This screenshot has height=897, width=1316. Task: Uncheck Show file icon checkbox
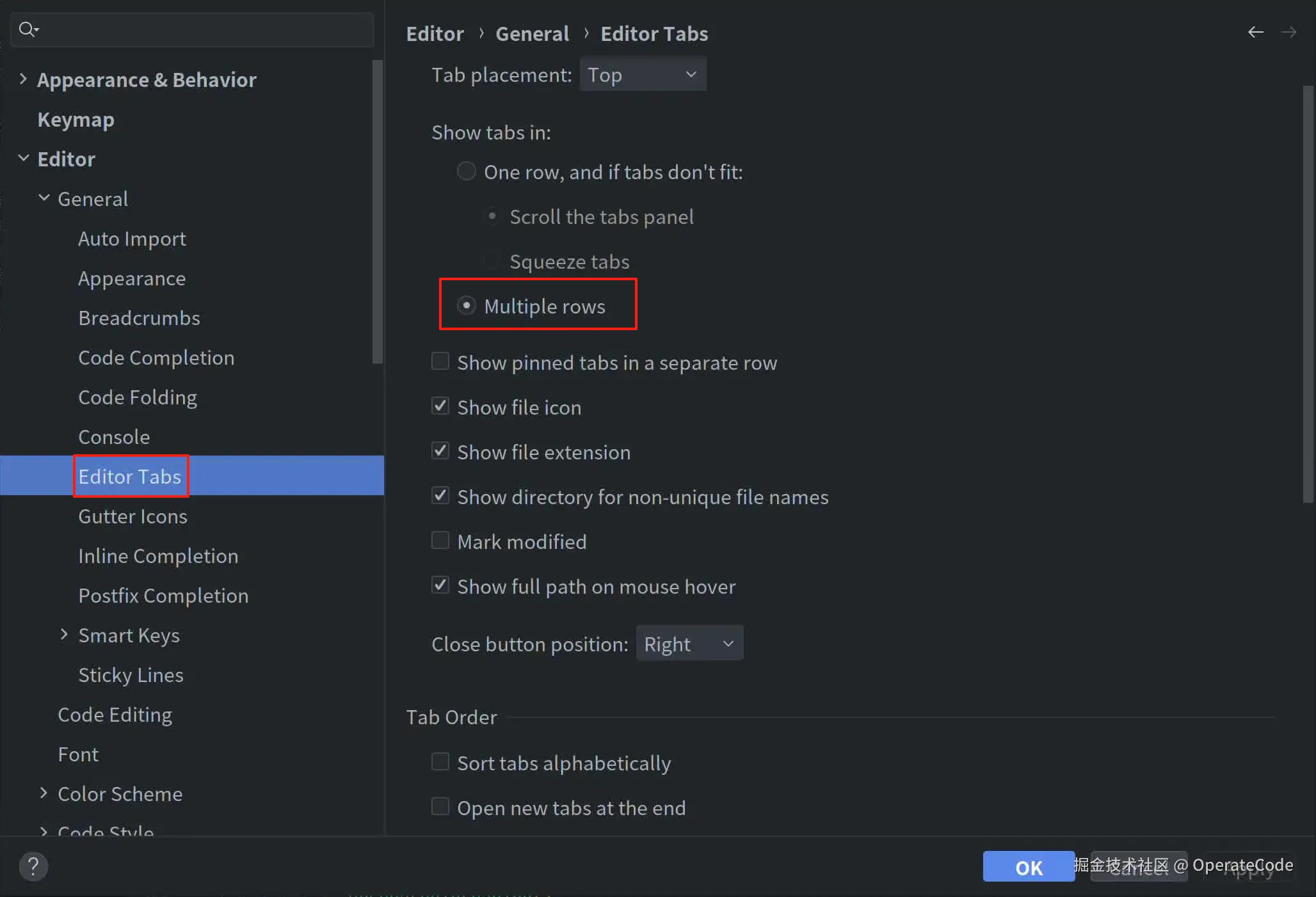pos(440,407)
